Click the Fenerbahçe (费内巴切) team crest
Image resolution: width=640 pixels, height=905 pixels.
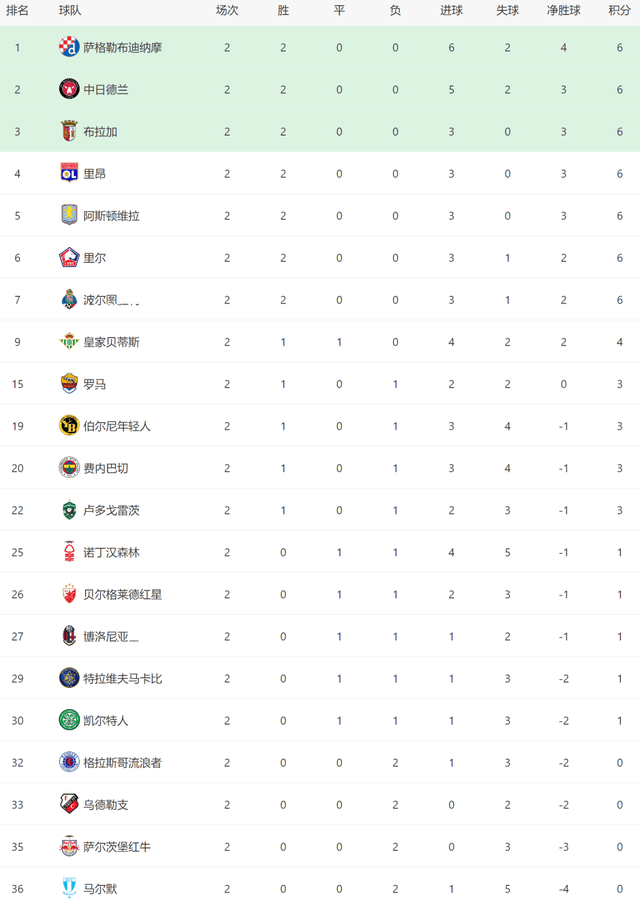pos(69,468)
